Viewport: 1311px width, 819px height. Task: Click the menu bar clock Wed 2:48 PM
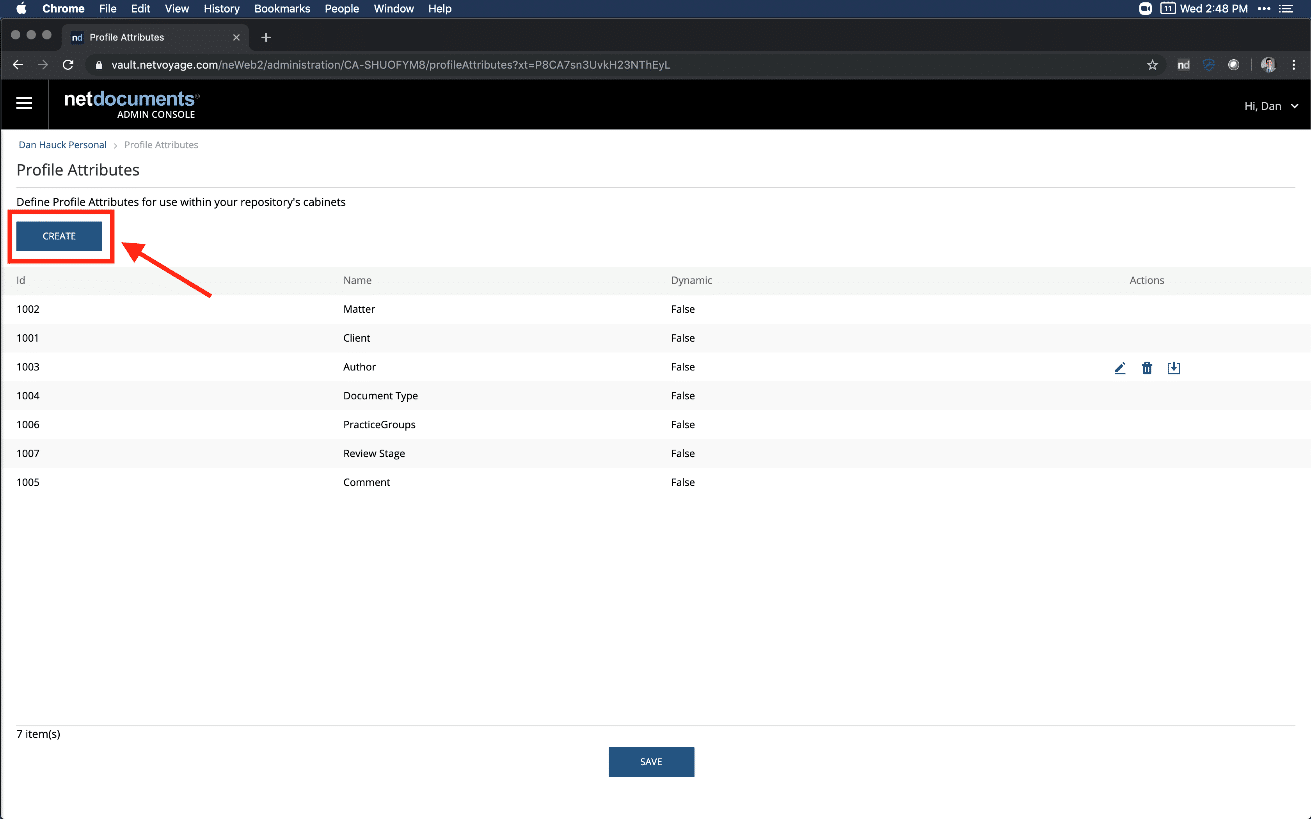pos(1216,9)
